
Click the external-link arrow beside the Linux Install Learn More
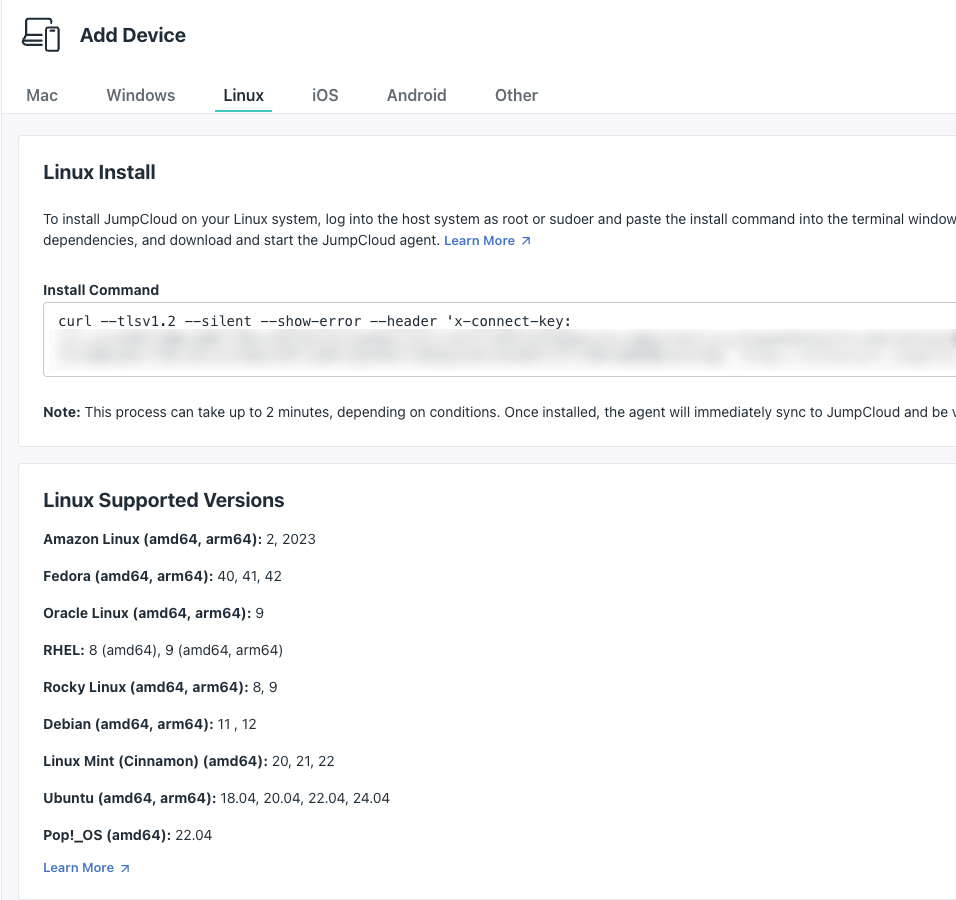pyautogui.click(x=526, y=241)
